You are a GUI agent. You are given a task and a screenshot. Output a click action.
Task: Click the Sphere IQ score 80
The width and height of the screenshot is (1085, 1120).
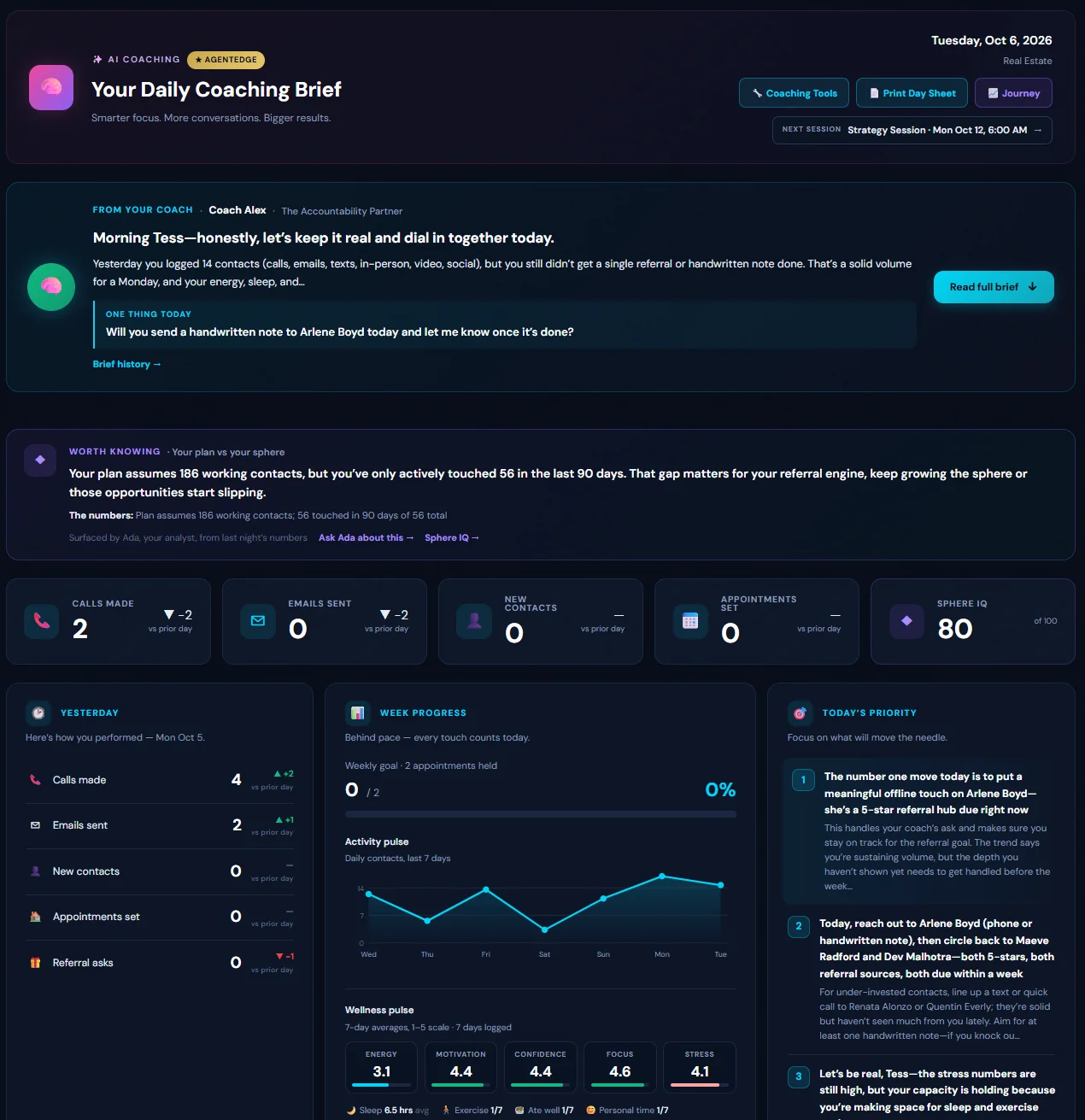point(955,629)
